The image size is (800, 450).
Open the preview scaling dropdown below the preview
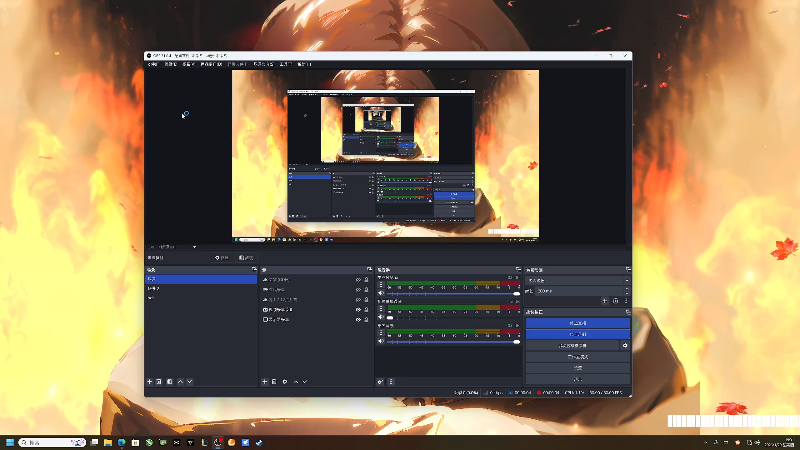[x=172, y=247]
